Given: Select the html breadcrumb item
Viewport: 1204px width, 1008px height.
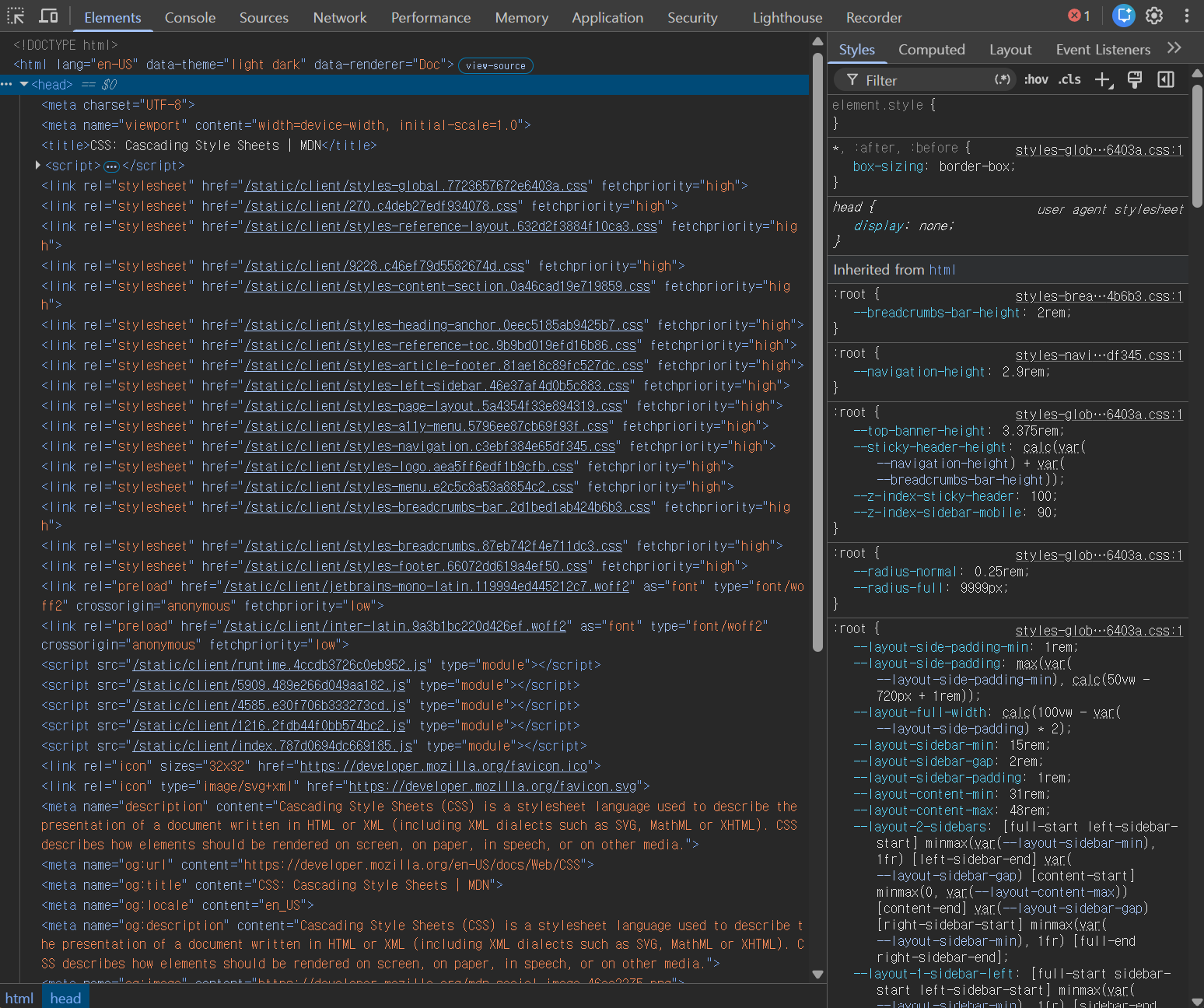Looking at the screenshot, I should point(19,998).
